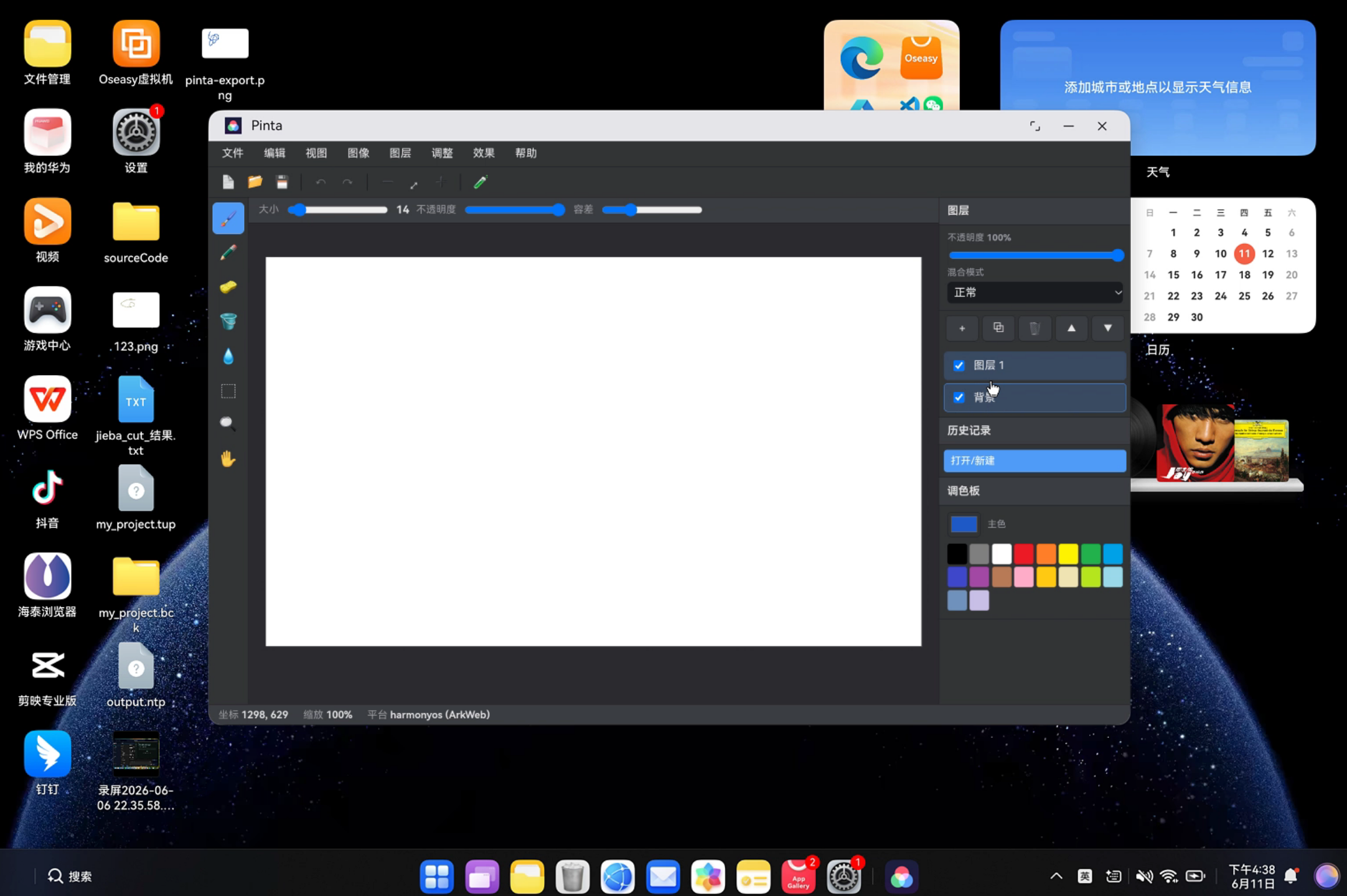The width and height of the screenshot is (1347, 896).
Task: Open the 文件 menu
Action: pos(233,153)
